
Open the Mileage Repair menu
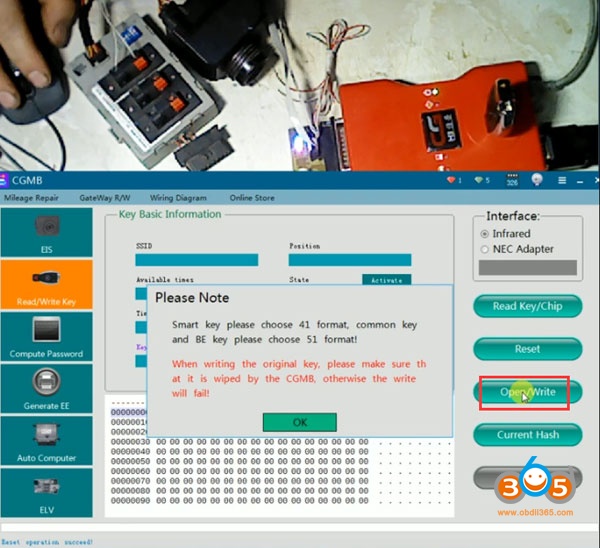(31, 198)
